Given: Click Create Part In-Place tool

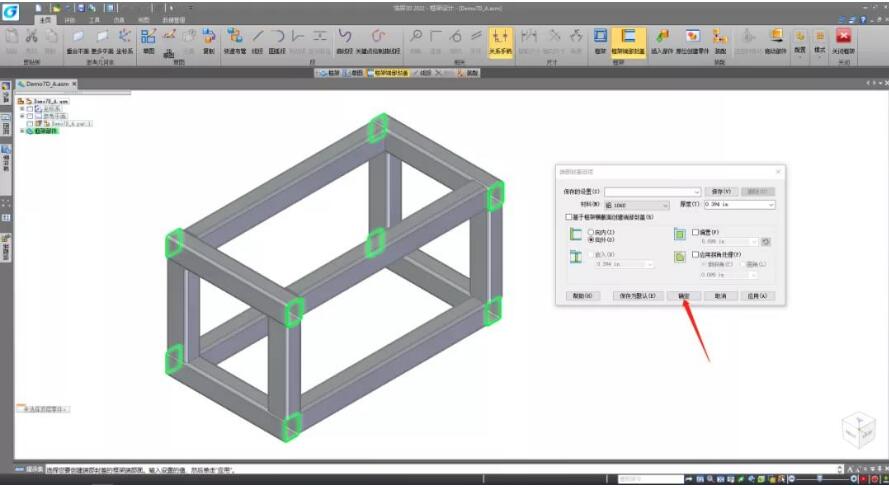Looking at the screenshot, I should click(692, 41).
